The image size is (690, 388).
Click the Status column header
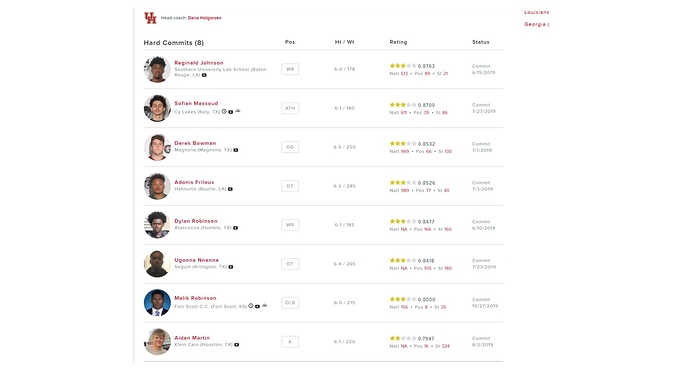(x=481, y=42)
